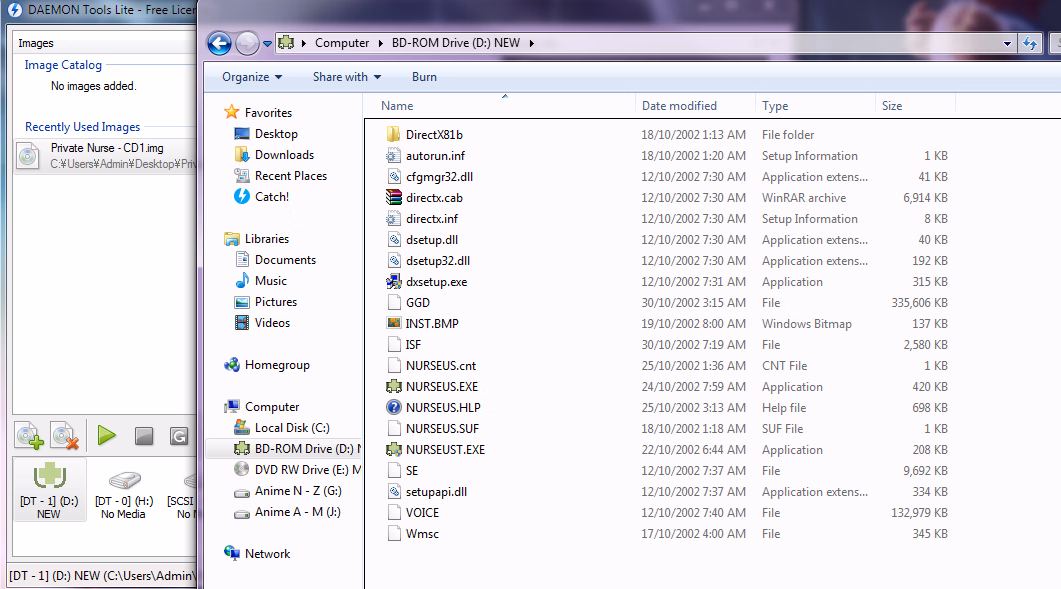
Task: Open the Documents library
Action: [285, 259]
